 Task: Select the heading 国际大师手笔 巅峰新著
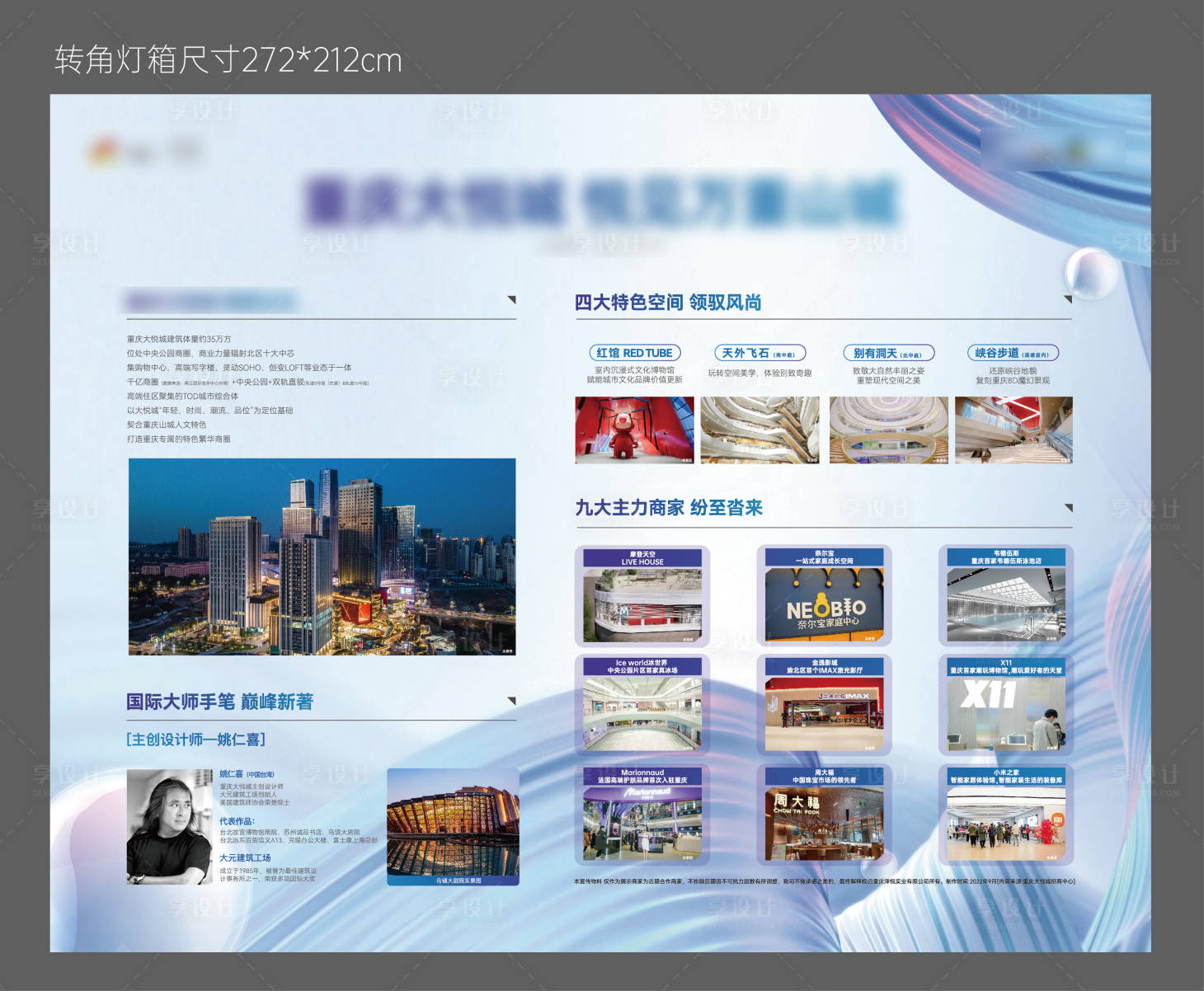220,702
